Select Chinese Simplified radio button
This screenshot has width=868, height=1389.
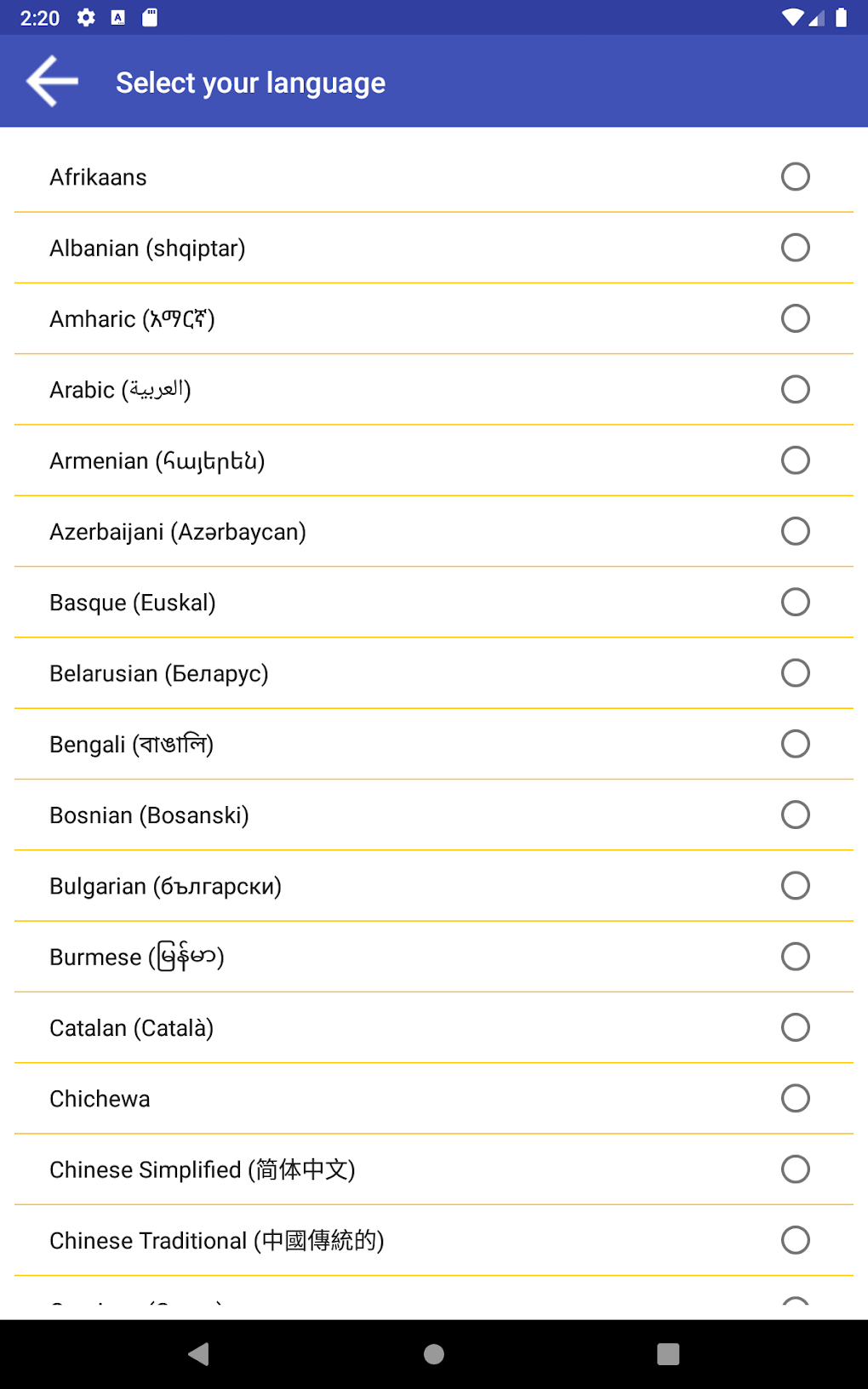click(x=795, y=1169)
